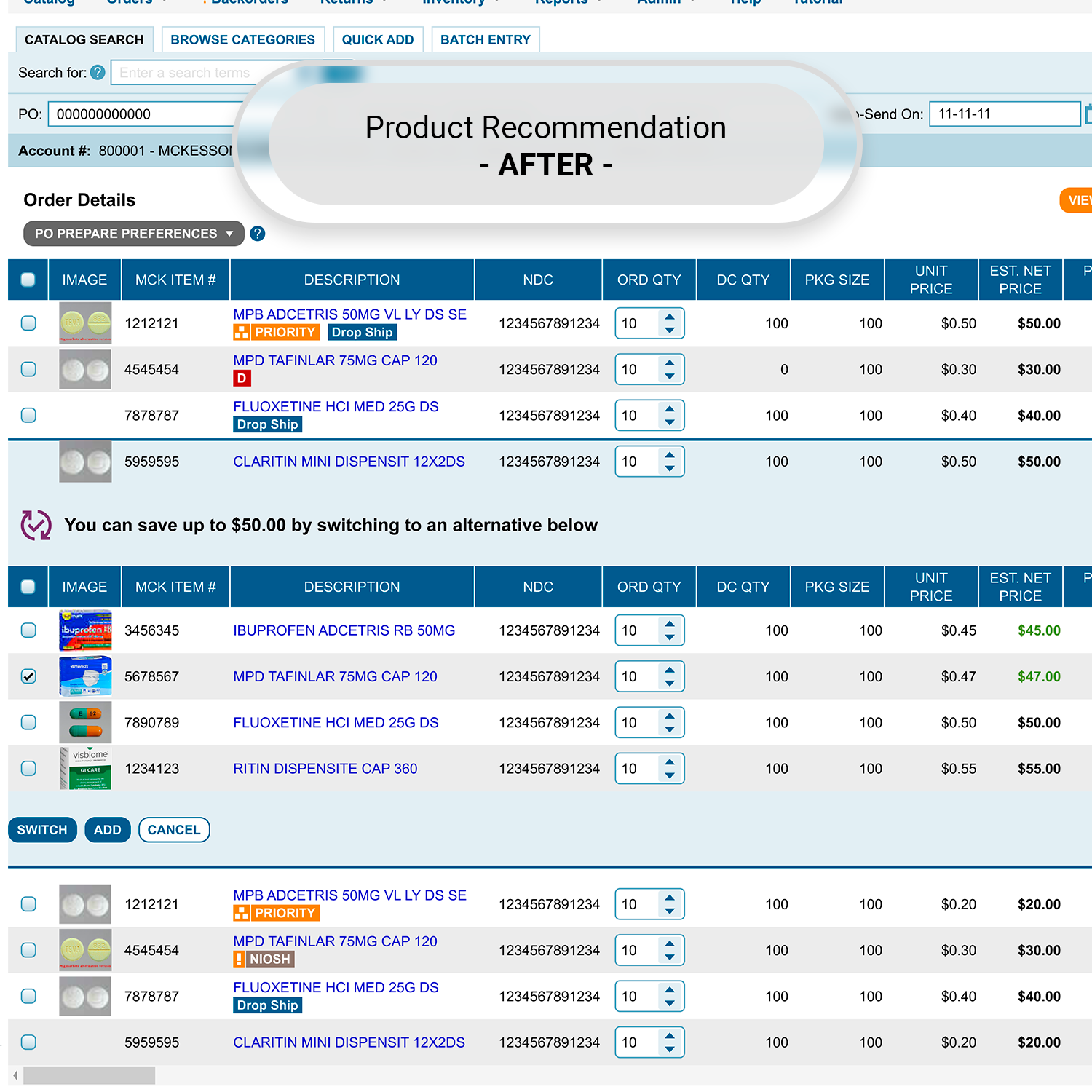This screenshot has height=1092, width=1092.
Task: Click the green $47.00 net price
Action: (1039, 676)
